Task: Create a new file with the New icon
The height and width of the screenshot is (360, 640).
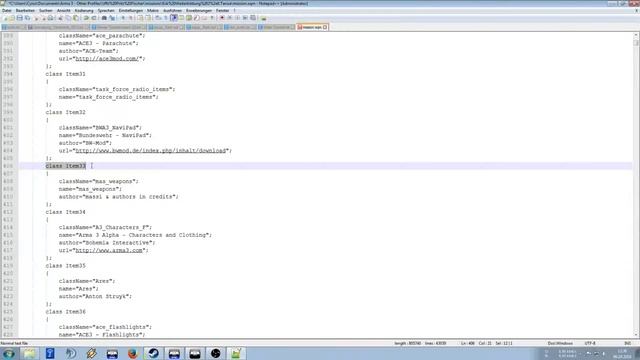Action: tap(5, 18)
